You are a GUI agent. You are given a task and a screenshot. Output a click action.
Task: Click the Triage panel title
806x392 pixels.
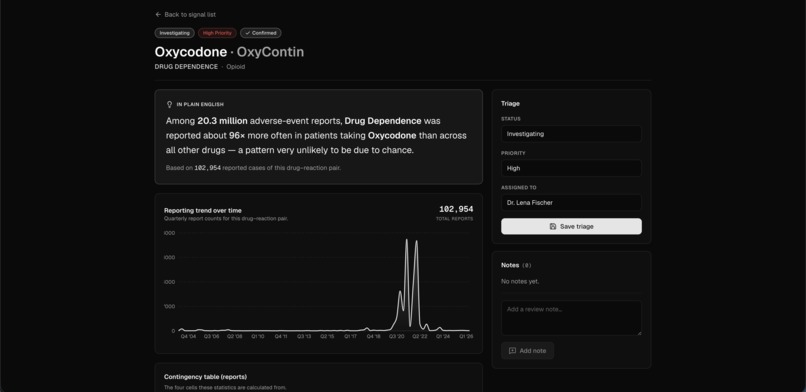click(x=510, y=103)
